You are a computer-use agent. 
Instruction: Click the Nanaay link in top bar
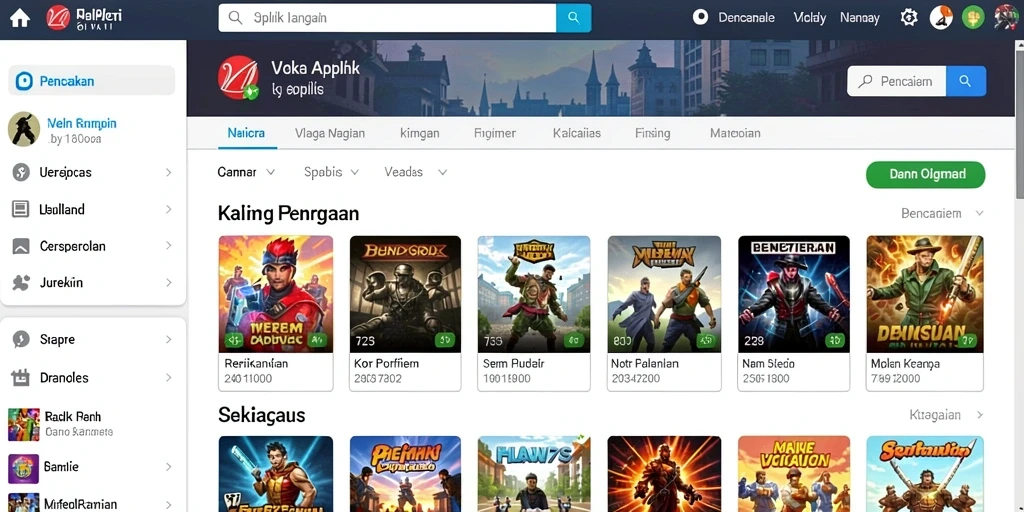[x=859, y=18]
